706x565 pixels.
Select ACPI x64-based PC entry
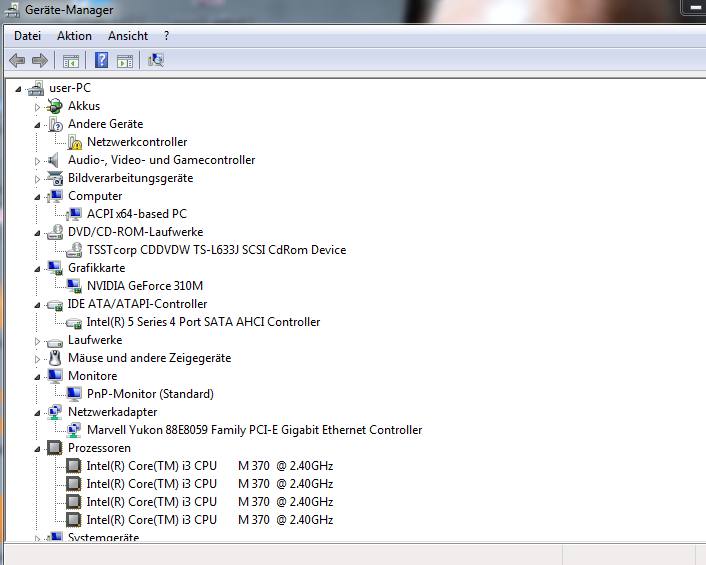pos(137,214)
